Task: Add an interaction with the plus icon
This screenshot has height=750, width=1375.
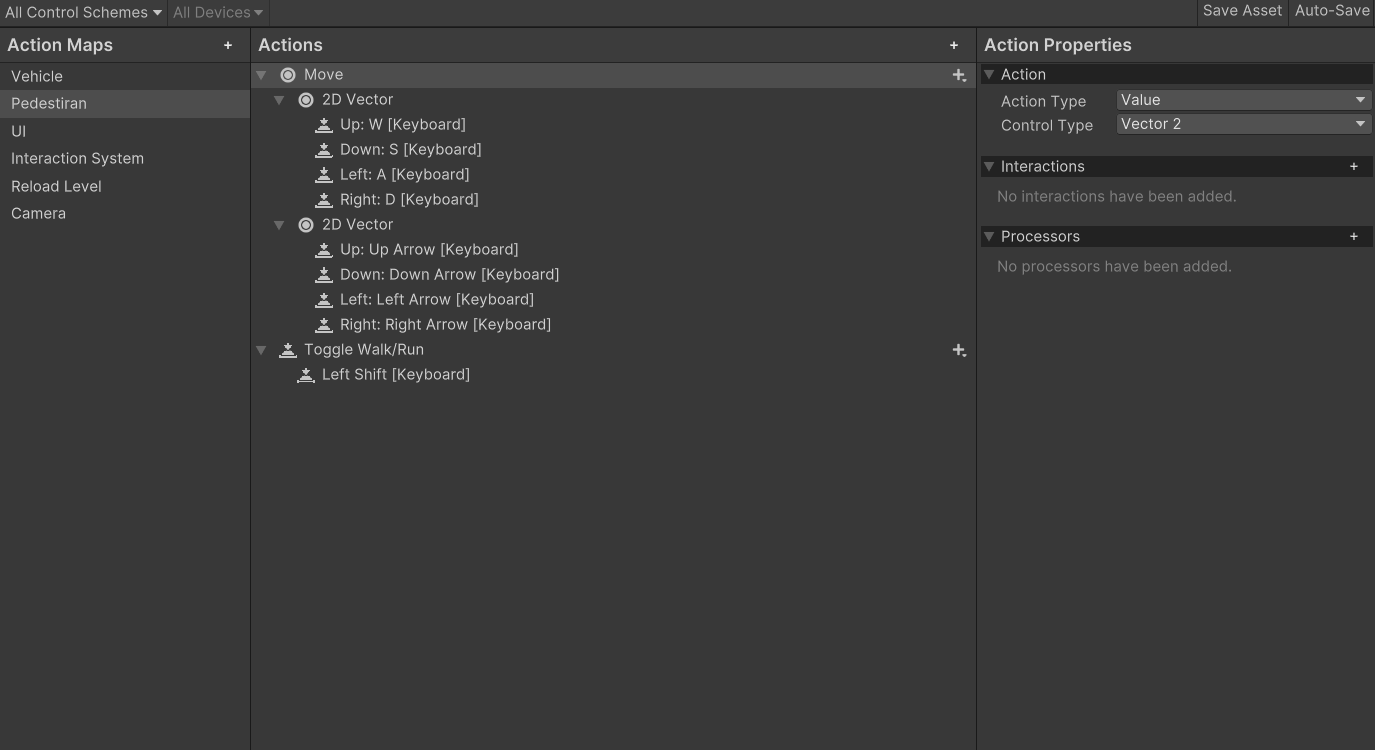Action: [1354, 166]
